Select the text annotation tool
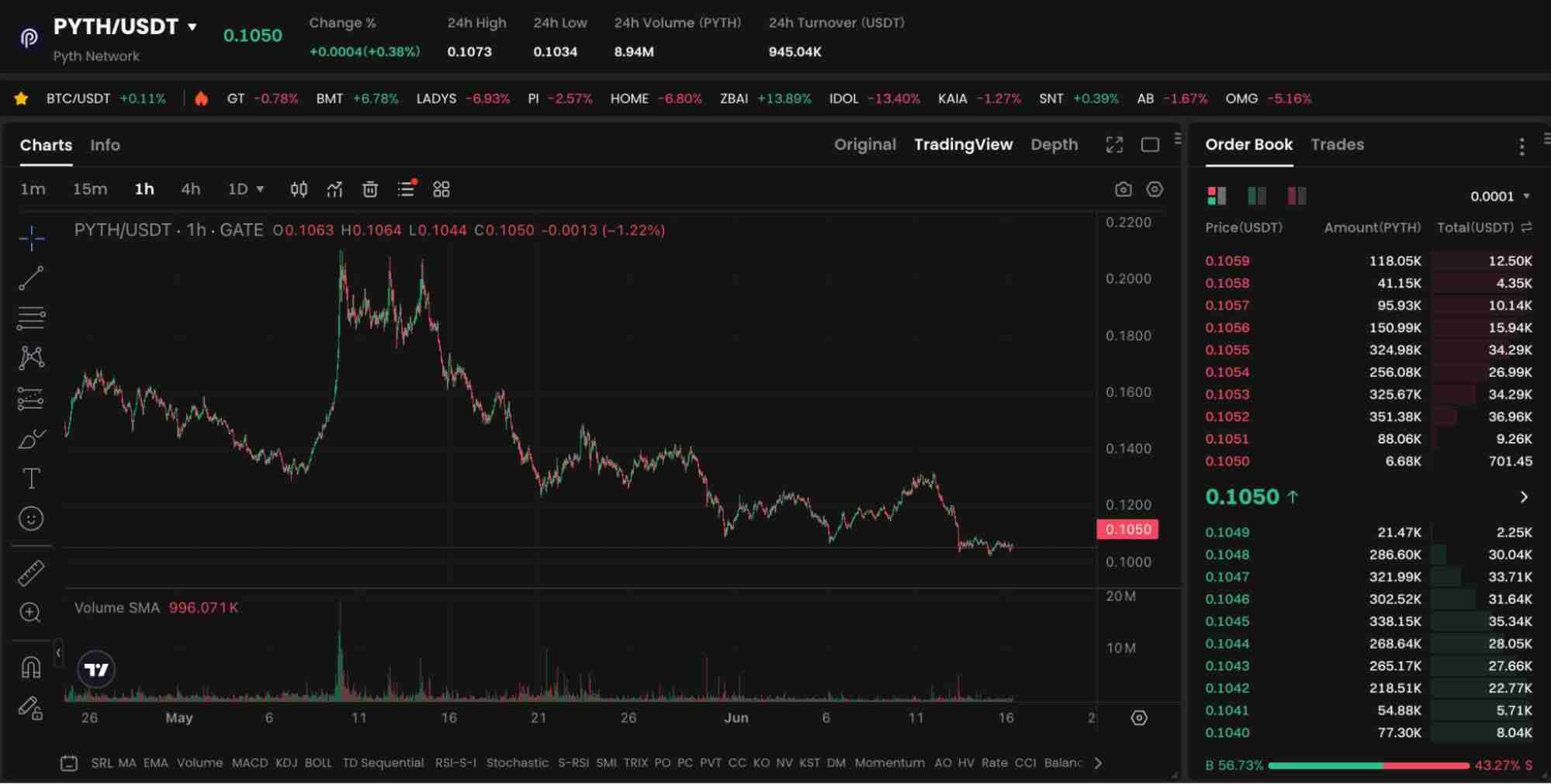The image size is (1551, 784). (x=32, y=478)
